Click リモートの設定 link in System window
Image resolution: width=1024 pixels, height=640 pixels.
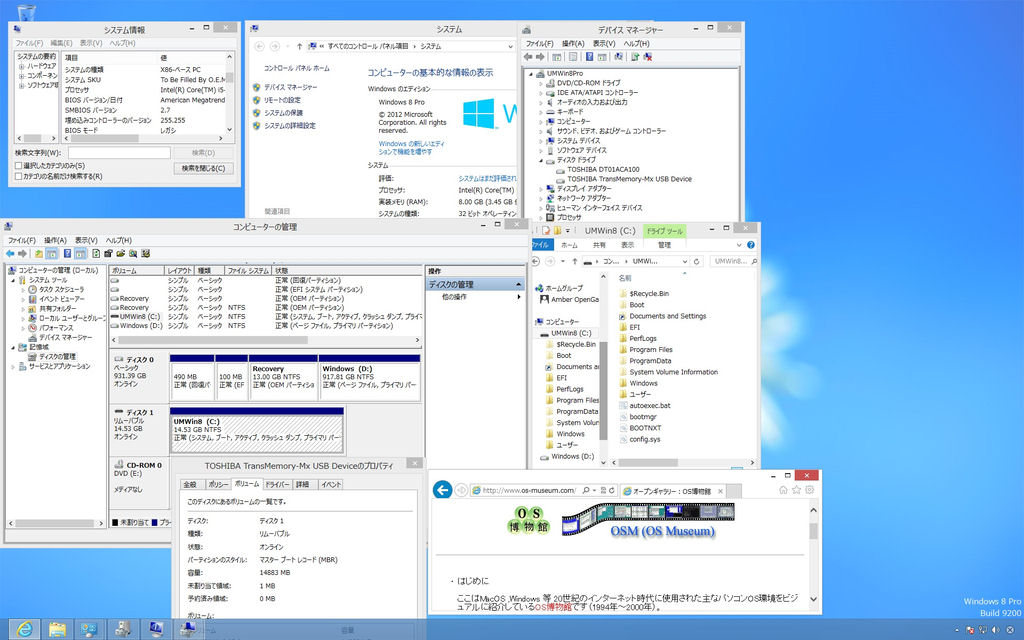(x=282, y=100)
